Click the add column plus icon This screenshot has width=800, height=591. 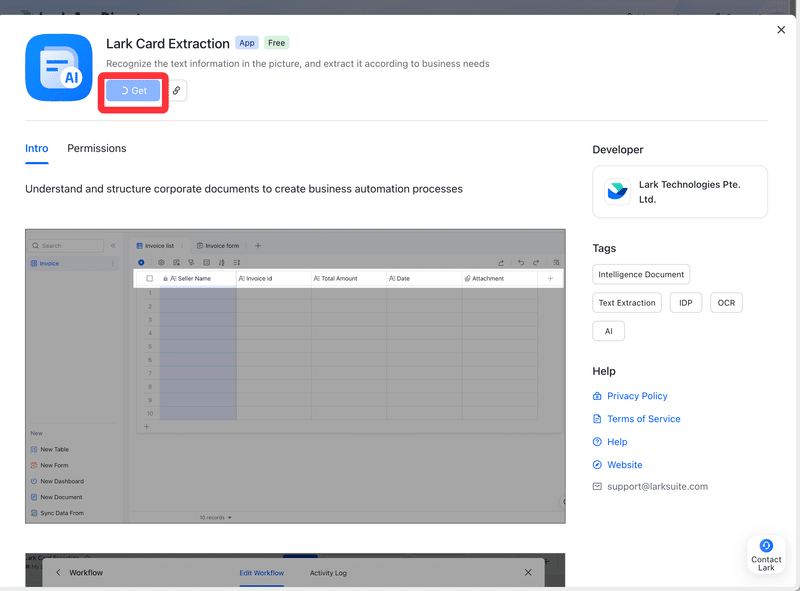550,279
